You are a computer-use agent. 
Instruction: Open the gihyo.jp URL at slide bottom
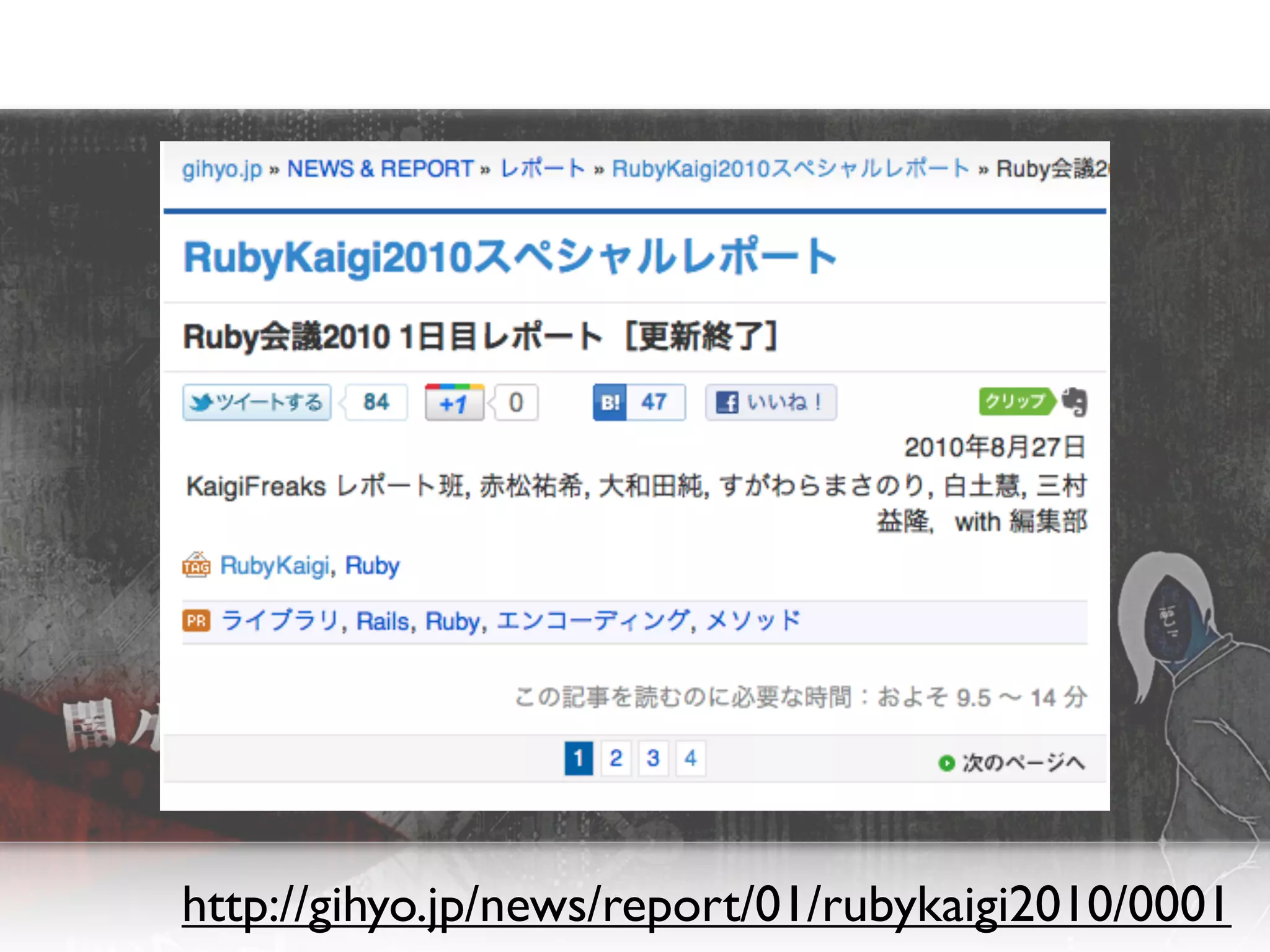point(706,906)
